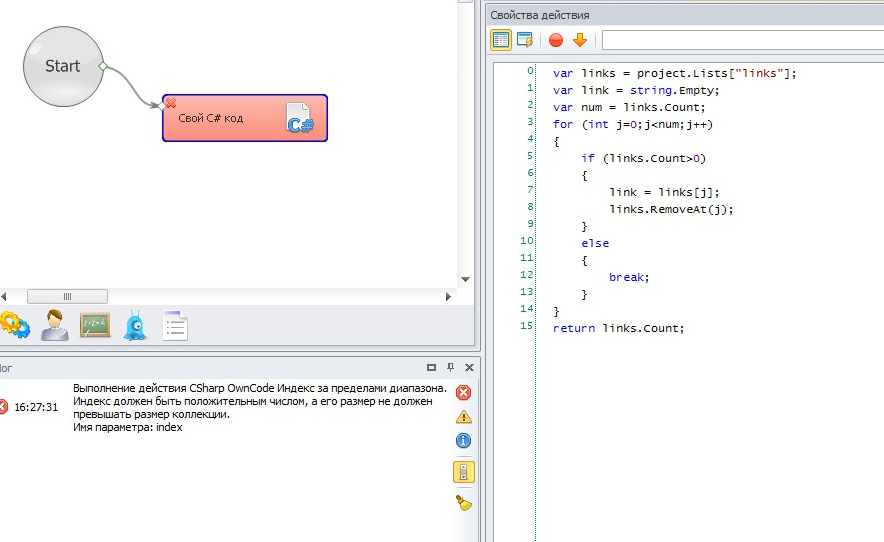The width and height of the screenshot is (884, 542).
Task: Click code line "link = links[j];"
Action: [664, 192]
